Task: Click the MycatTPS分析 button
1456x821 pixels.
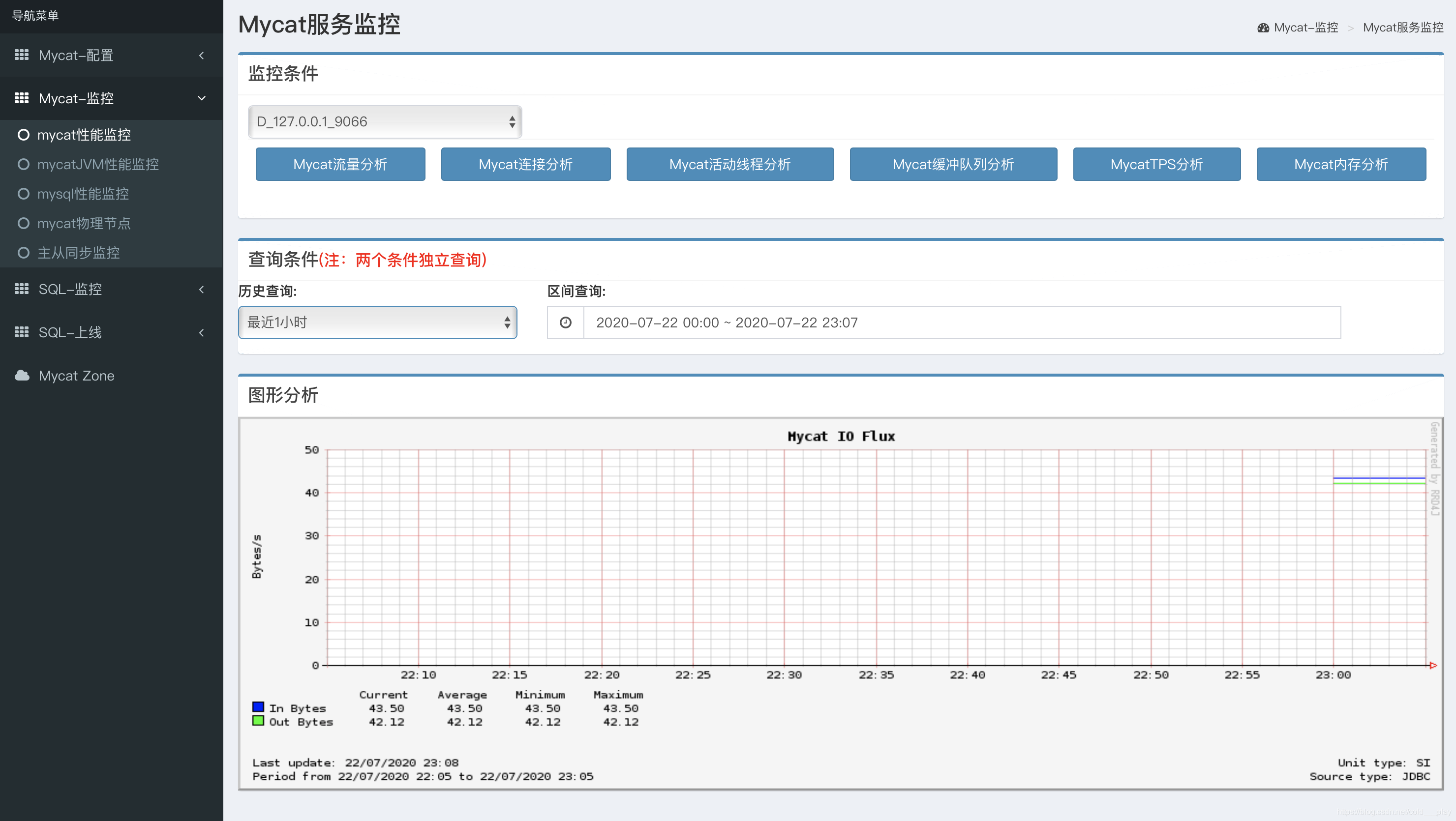Action: pyautogui.click(x=1156, y=164)
